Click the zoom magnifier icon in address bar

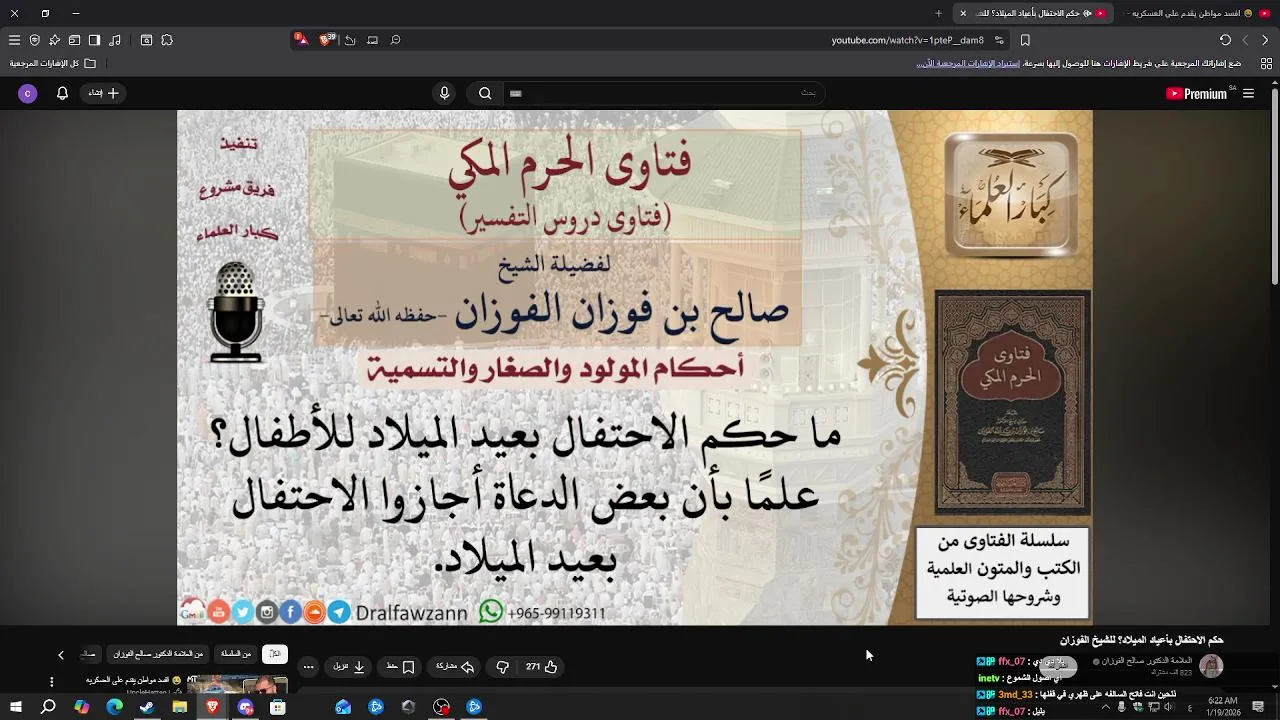(x=395, y=40)
